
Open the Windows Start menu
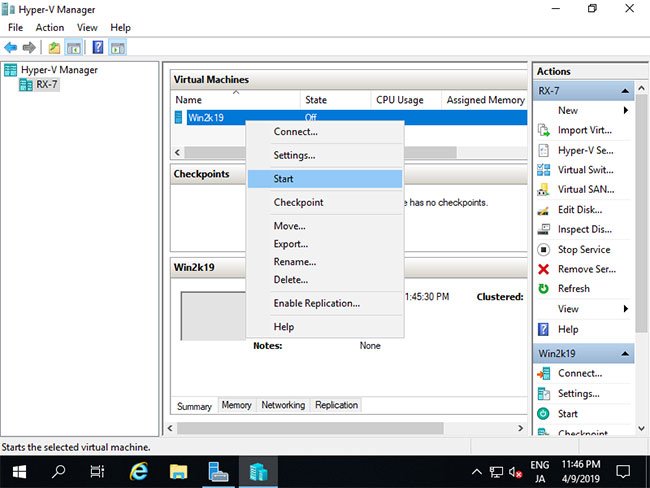coord(19,472)
